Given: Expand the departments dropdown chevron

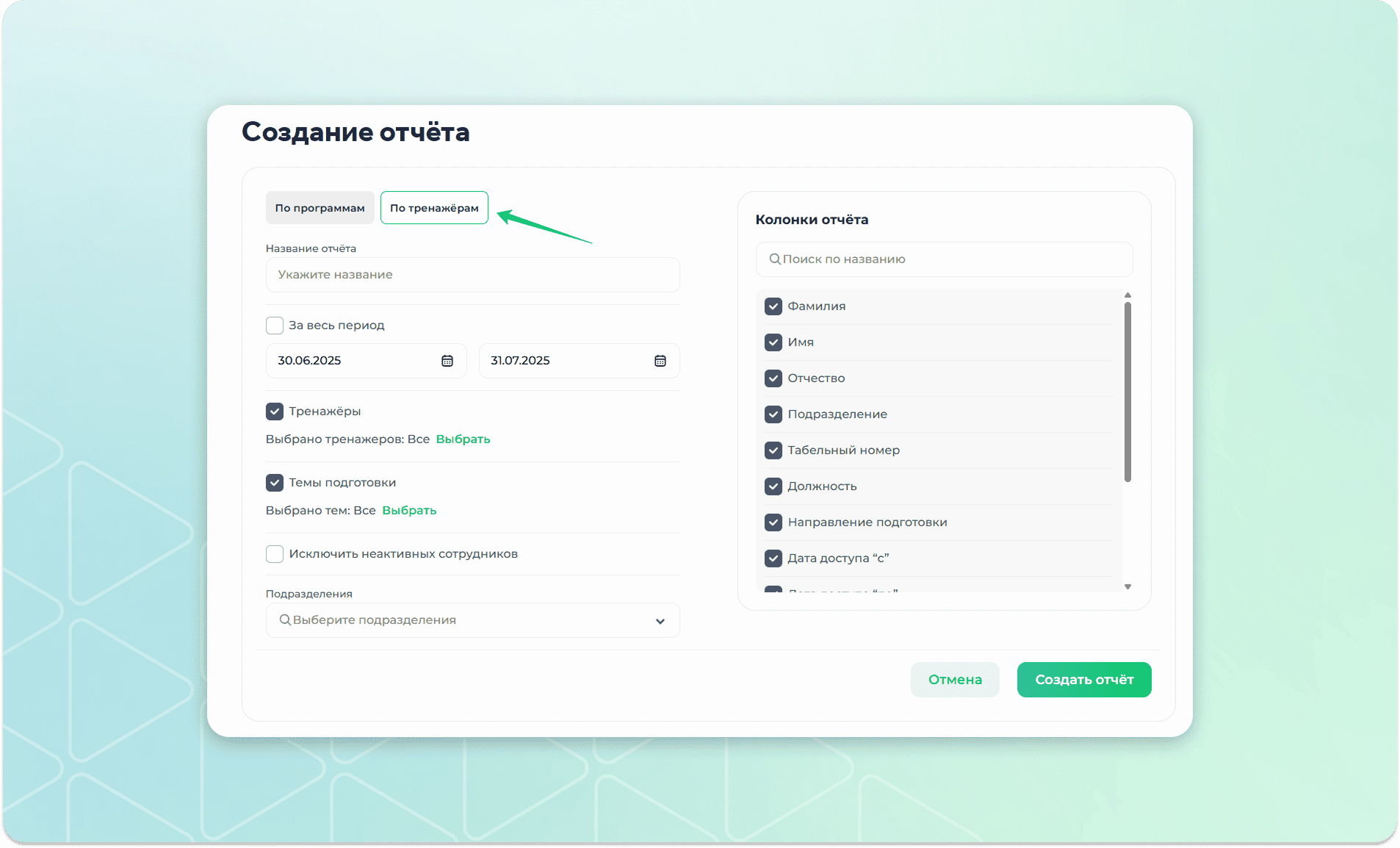Looking at the screenshot, I should click(660, 621).
